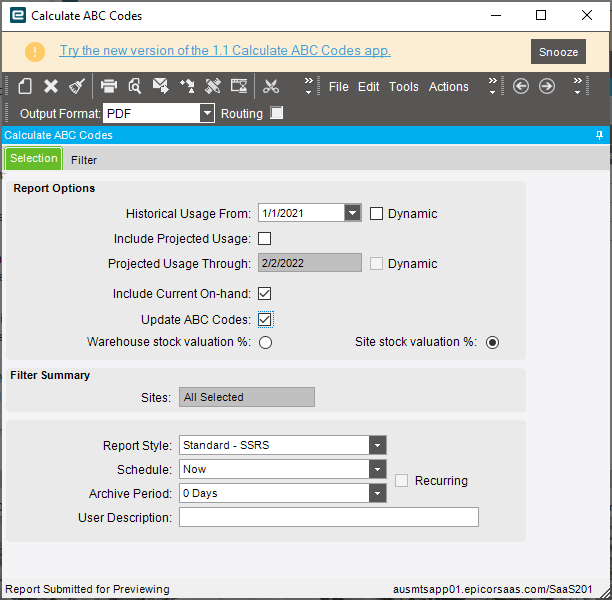
Task: Open the Output Format dropdown
Action: 207,113
